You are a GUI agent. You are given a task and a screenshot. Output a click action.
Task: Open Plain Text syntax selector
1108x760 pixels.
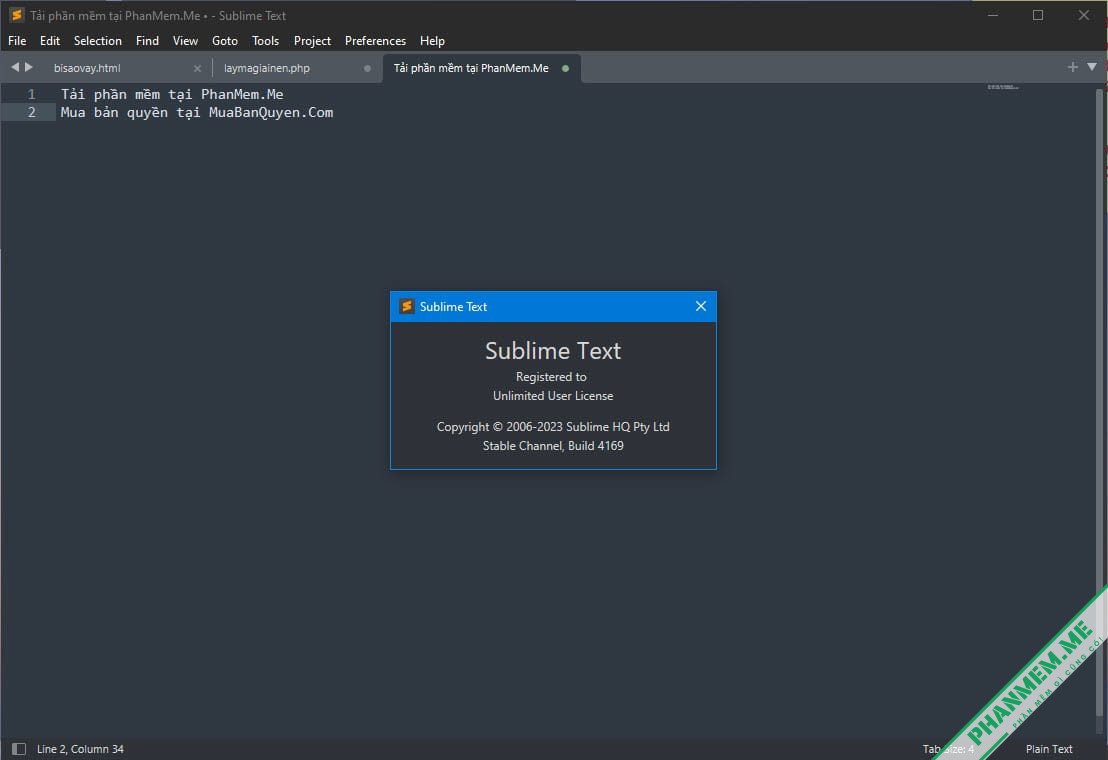(1049, 749)
